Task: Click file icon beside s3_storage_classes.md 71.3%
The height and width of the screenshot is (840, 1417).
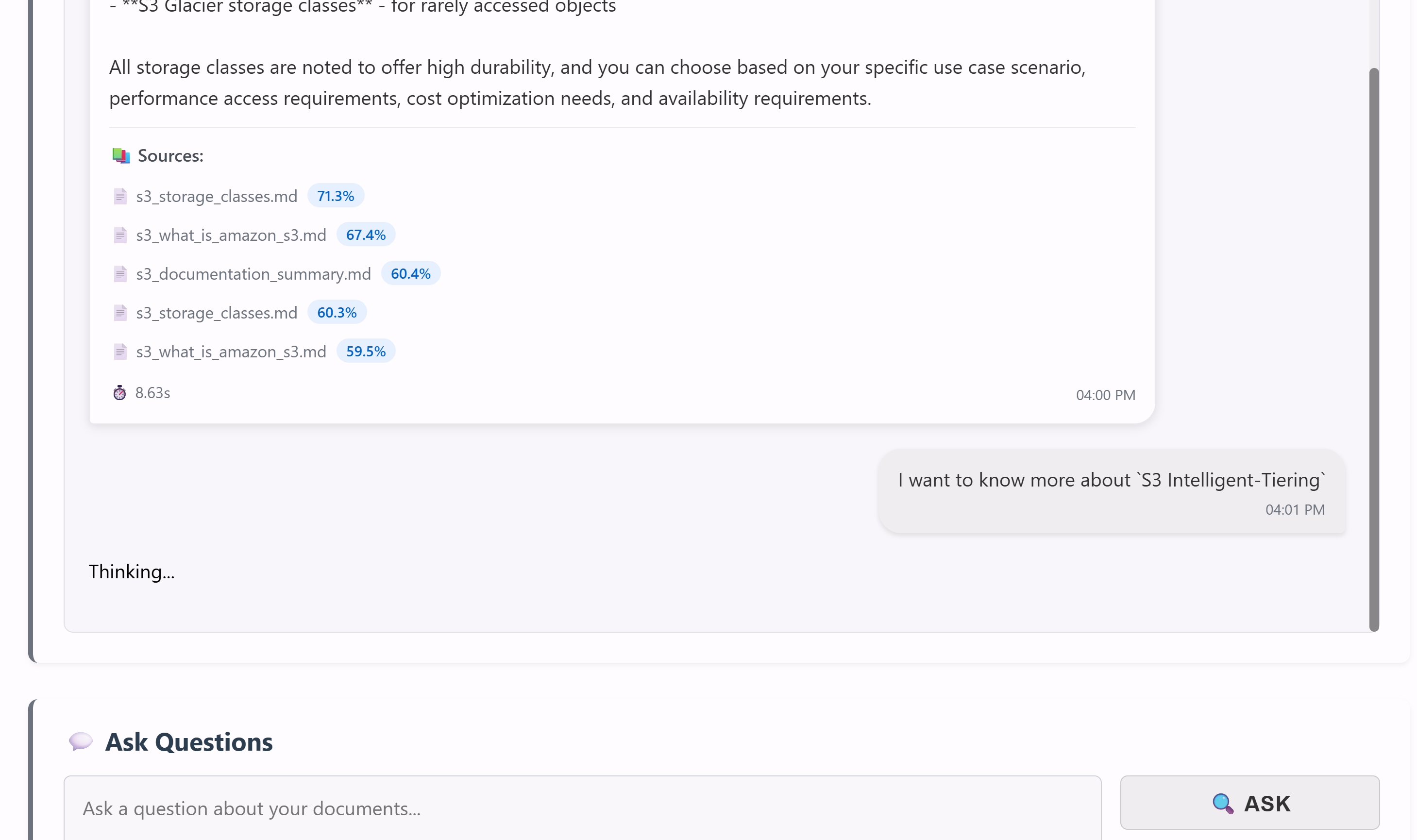Action: coord(120,197)
